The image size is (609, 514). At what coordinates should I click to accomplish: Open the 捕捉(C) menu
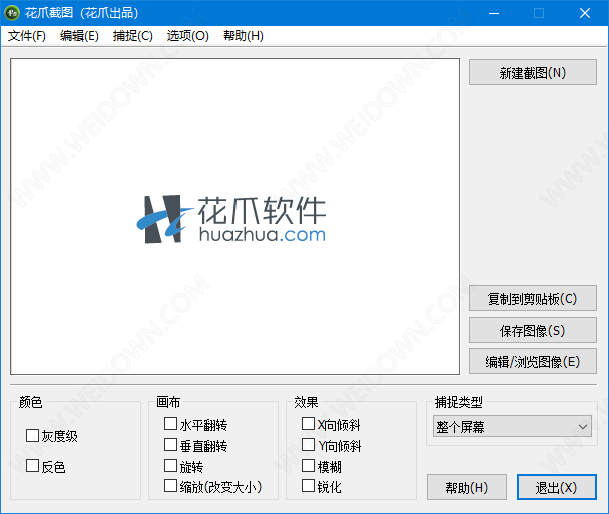click(x=133, y=36)
